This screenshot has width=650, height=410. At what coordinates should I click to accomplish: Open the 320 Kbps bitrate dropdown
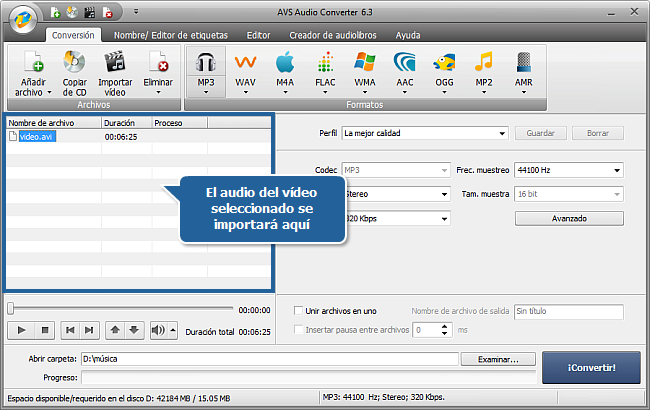point(395,218)
